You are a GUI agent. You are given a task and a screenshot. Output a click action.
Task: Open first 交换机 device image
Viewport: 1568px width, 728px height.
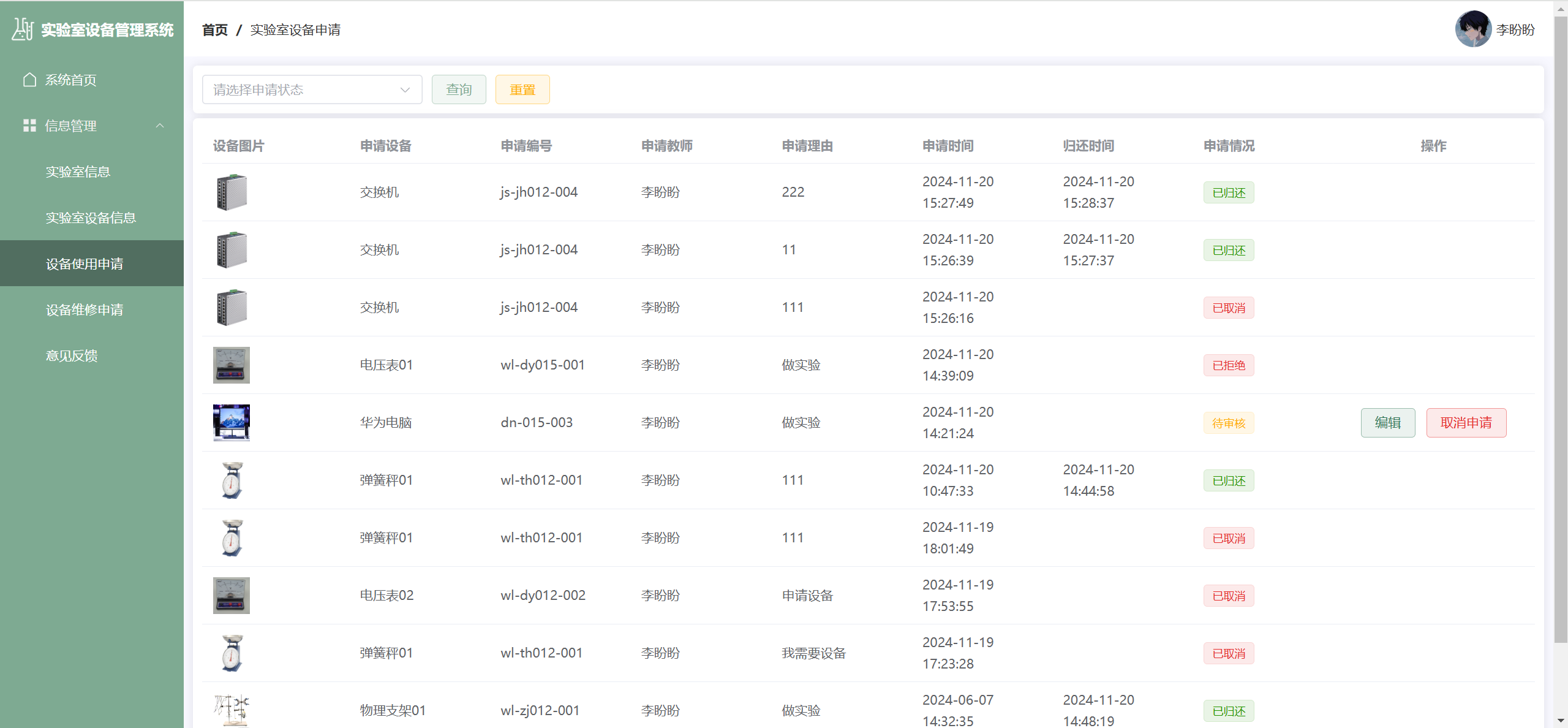(x=232, y=192)
